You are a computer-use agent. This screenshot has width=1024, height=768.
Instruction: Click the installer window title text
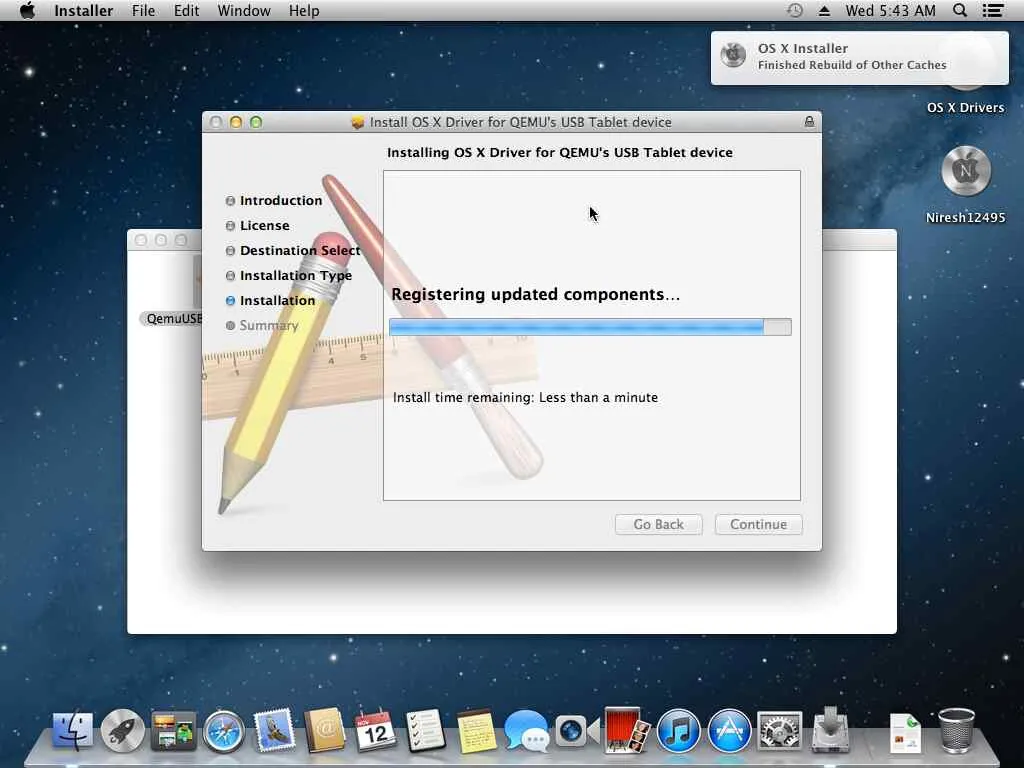pos(520,122)
